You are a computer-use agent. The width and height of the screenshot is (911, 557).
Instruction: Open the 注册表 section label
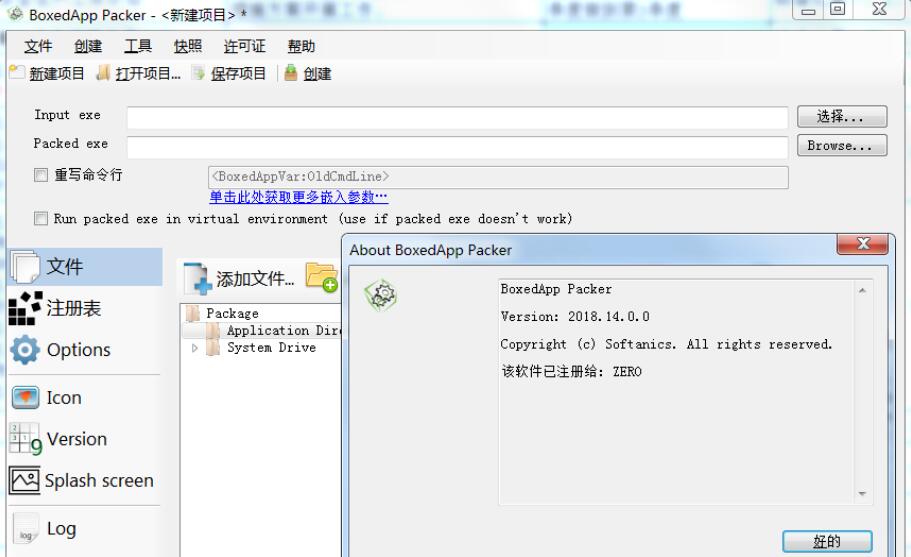[74, 308]
